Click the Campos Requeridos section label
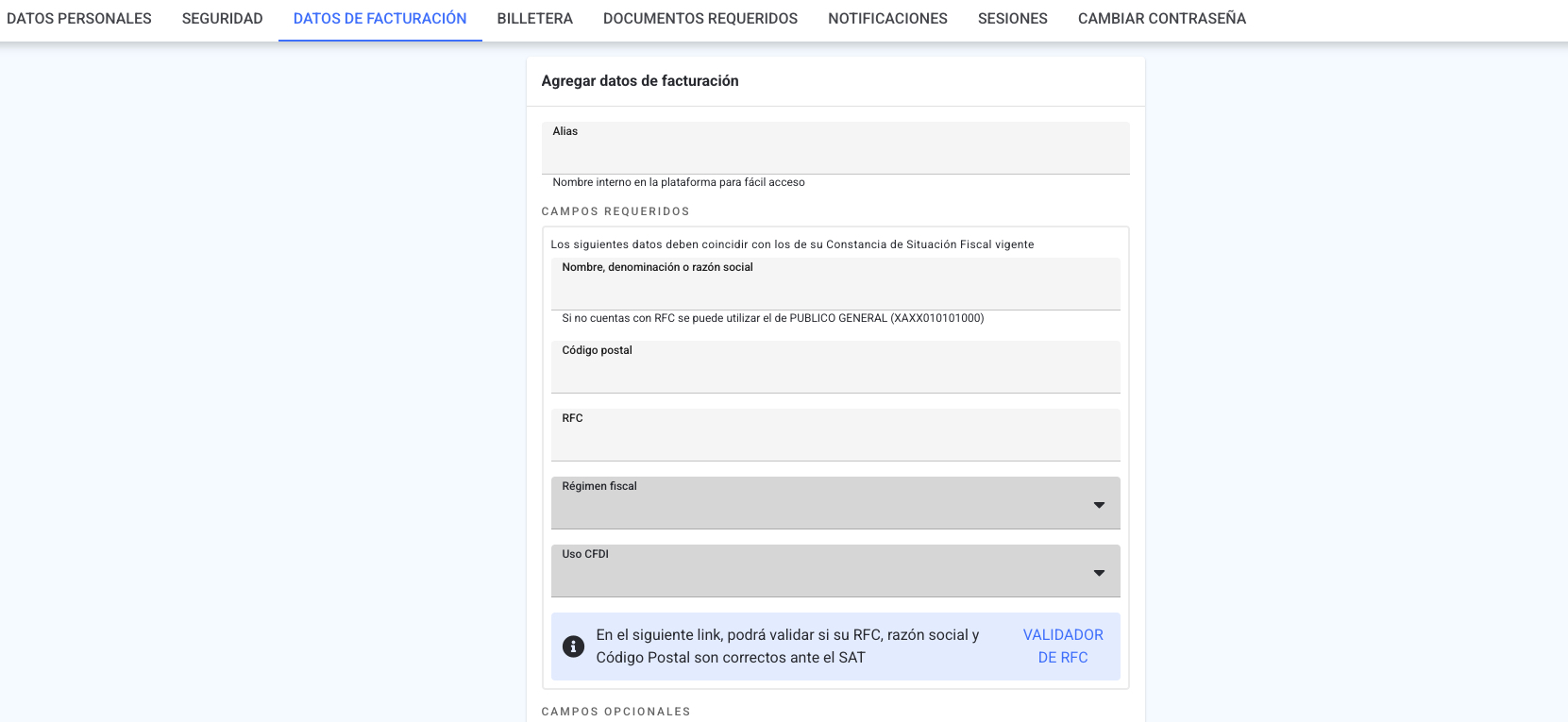 coord(615,211)
